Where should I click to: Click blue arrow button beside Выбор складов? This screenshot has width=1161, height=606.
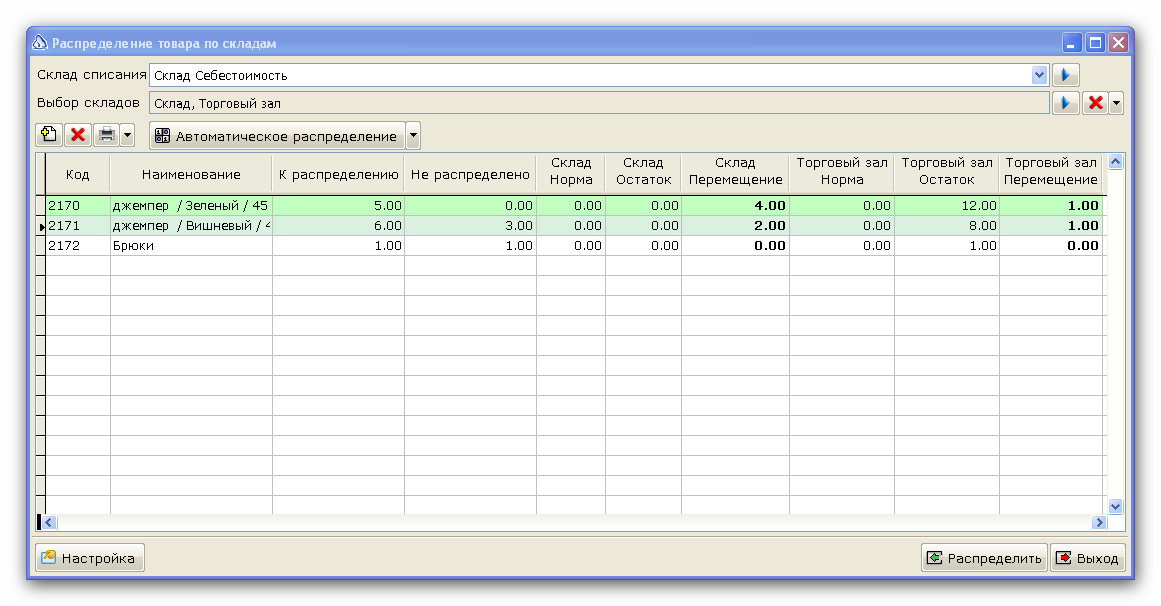(1065, 103)
